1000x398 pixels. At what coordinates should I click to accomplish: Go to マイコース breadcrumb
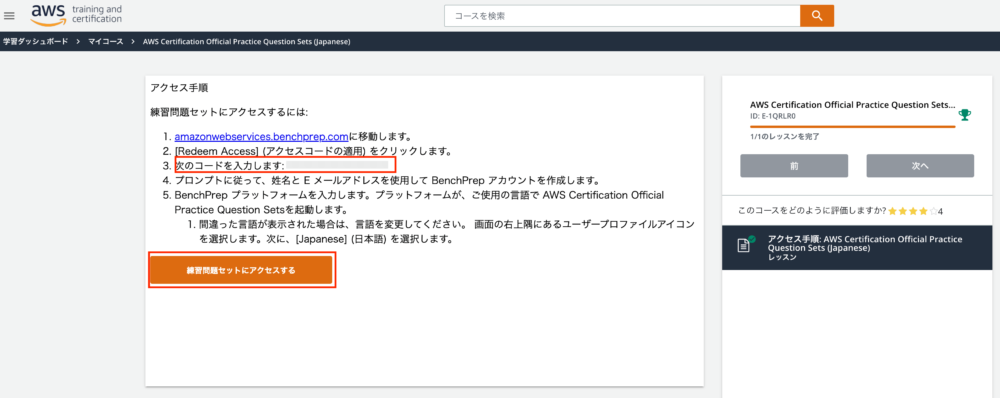pos(106,41)
